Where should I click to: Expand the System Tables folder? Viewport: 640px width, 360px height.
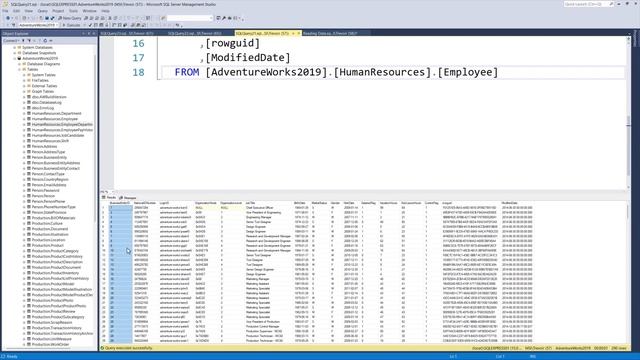click(24, 75)
